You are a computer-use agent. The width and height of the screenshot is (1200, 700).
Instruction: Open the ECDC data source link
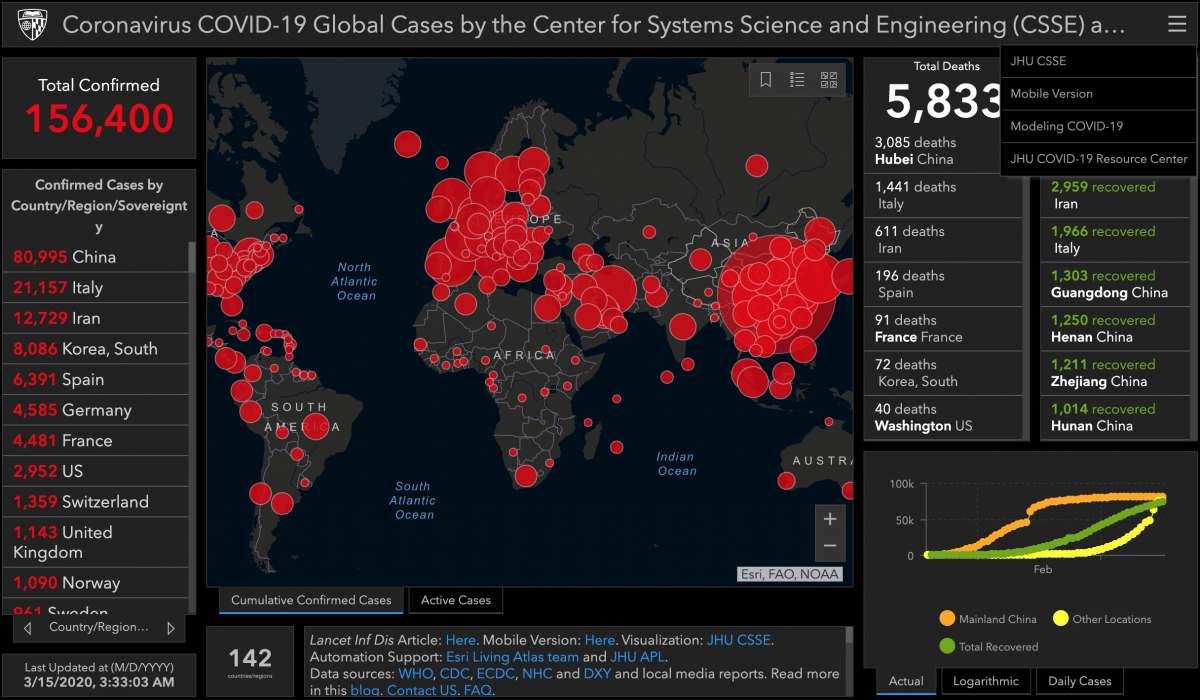pos(495,674)
